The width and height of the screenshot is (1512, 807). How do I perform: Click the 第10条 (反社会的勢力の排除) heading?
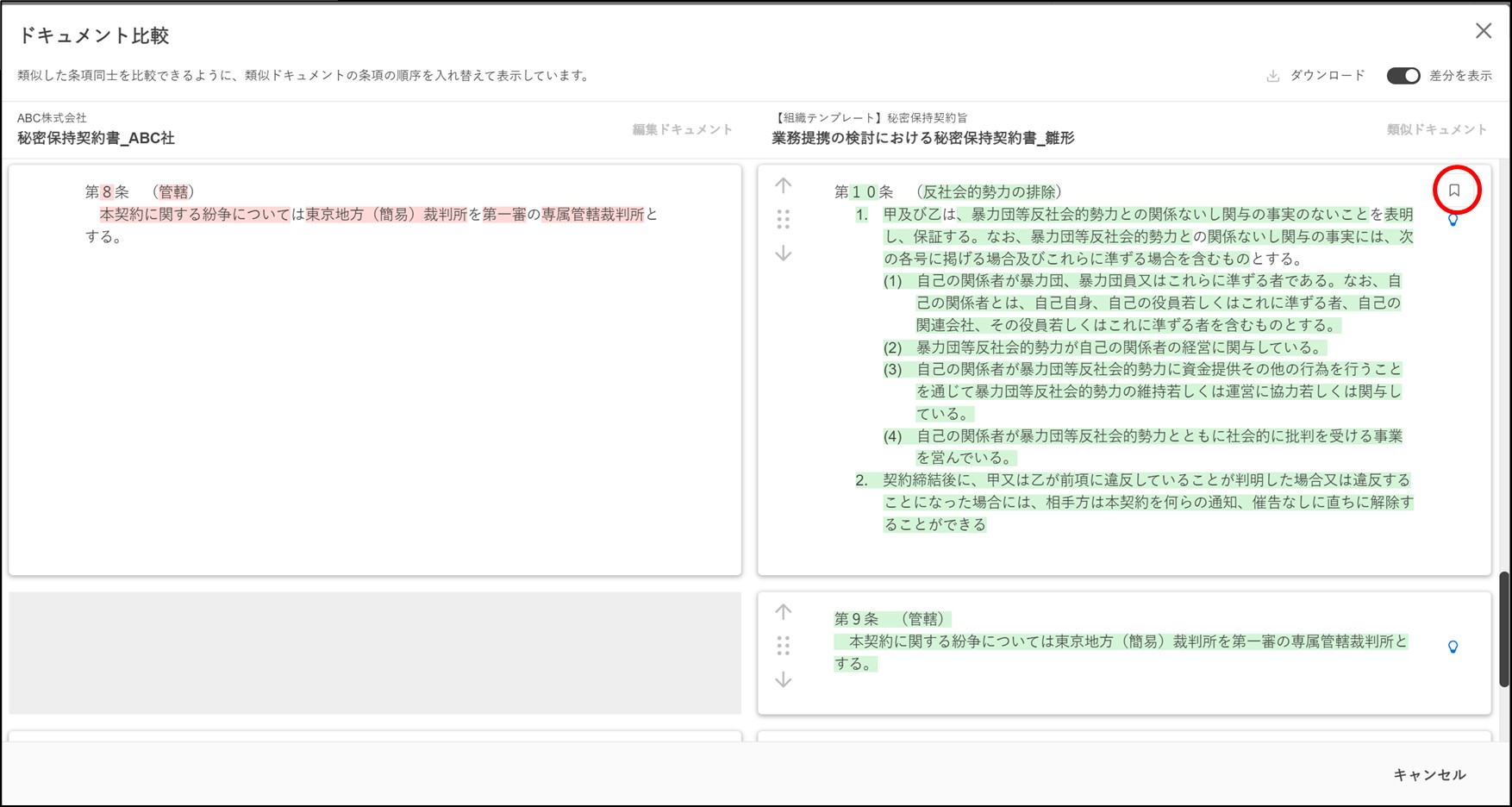(948, 192)
